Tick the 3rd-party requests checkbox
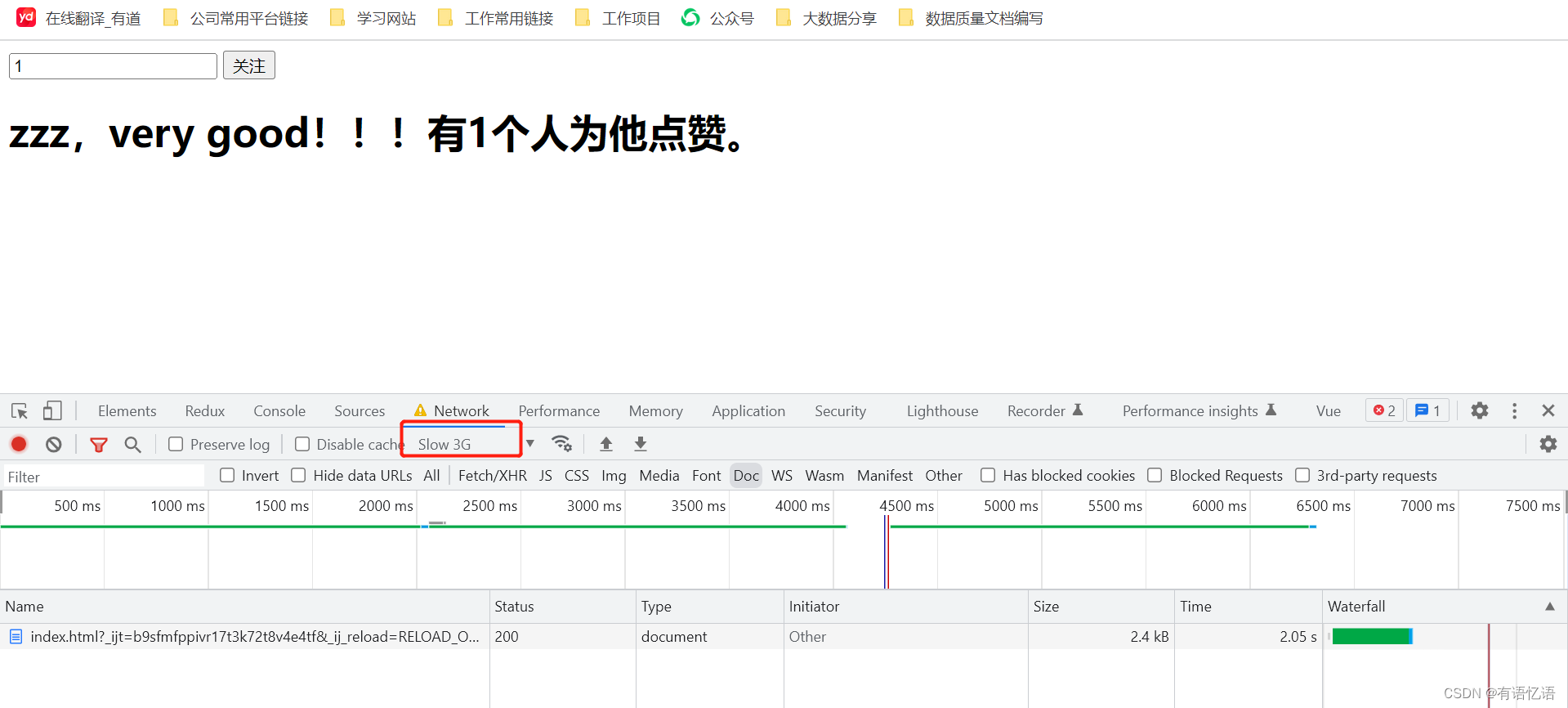The height and width of the screenshot is (708, 1568). click(x=1302, y=475)
